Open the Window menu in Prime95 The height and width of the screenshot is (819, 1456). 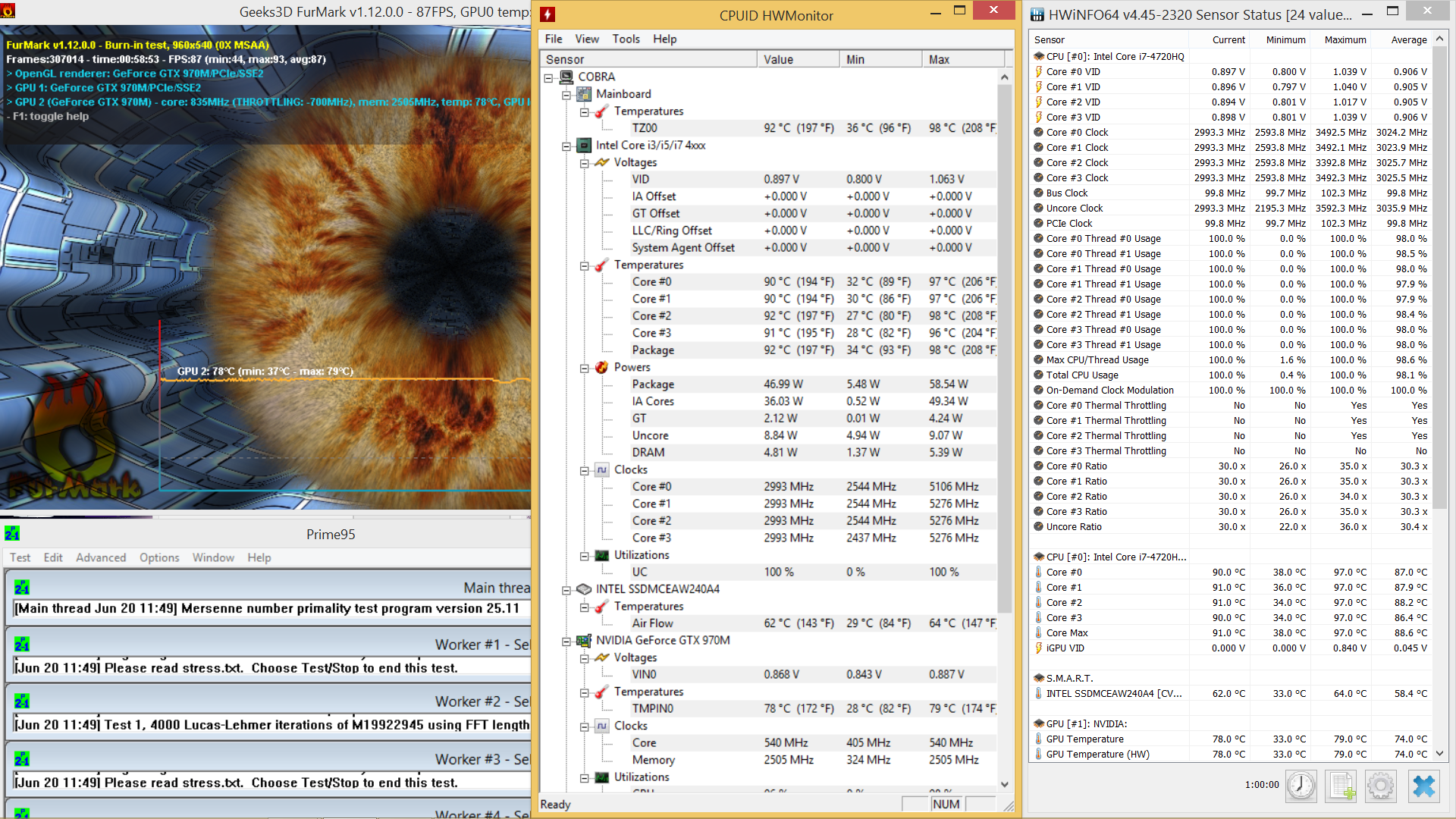[213, 557]
